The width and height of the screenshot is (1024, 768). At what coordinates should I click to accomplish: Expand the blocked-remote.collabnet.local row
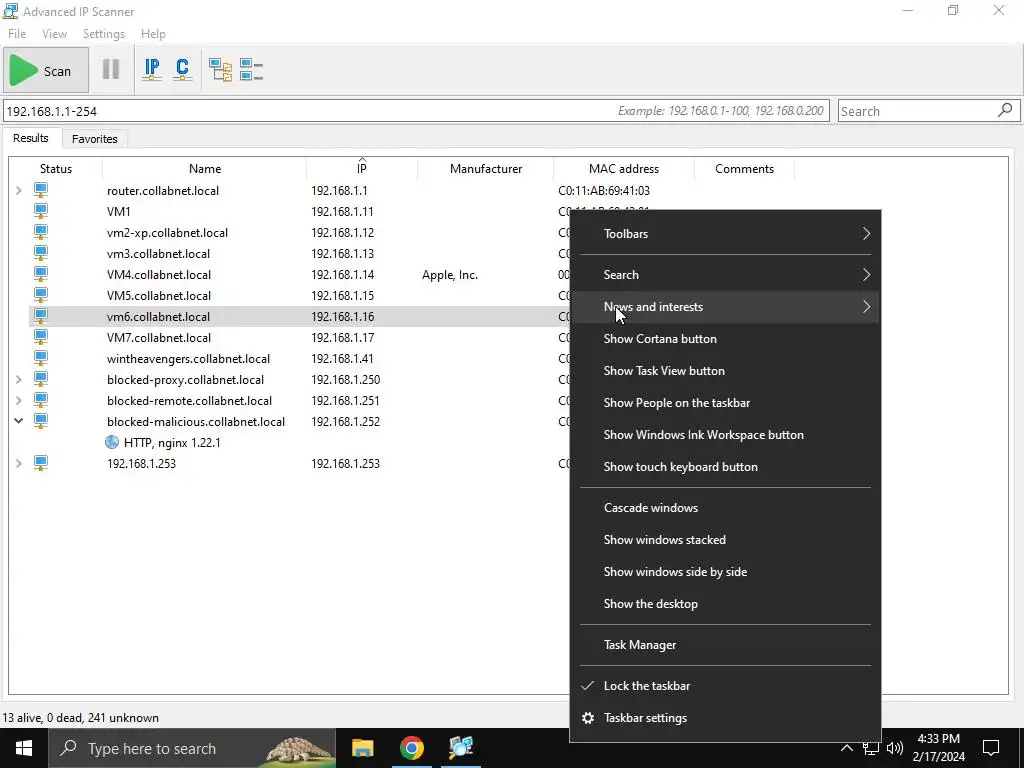point(18,400)
